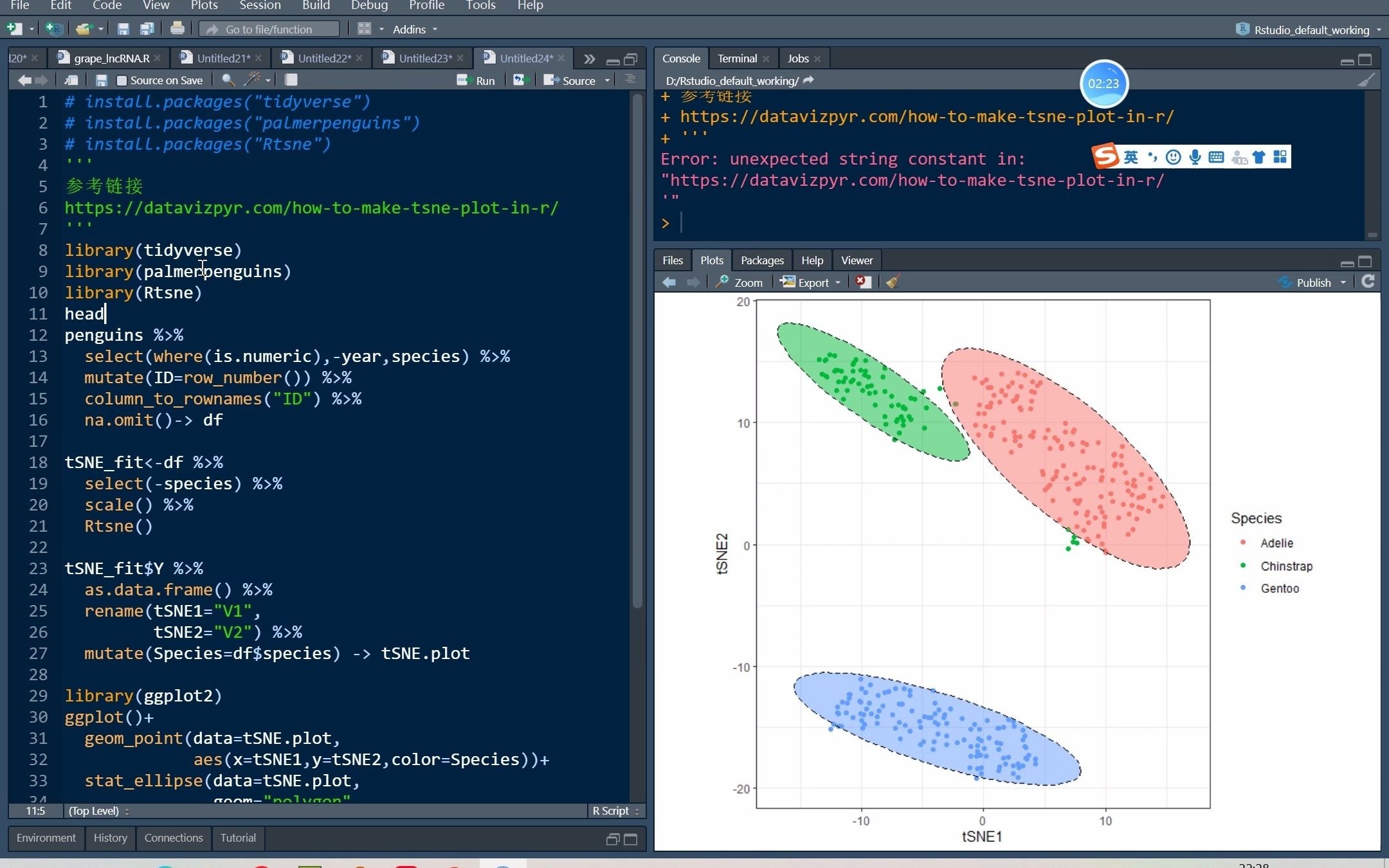Click the Zoom plot button
This screenshot has width=1389, height=868.
[740, 282]
